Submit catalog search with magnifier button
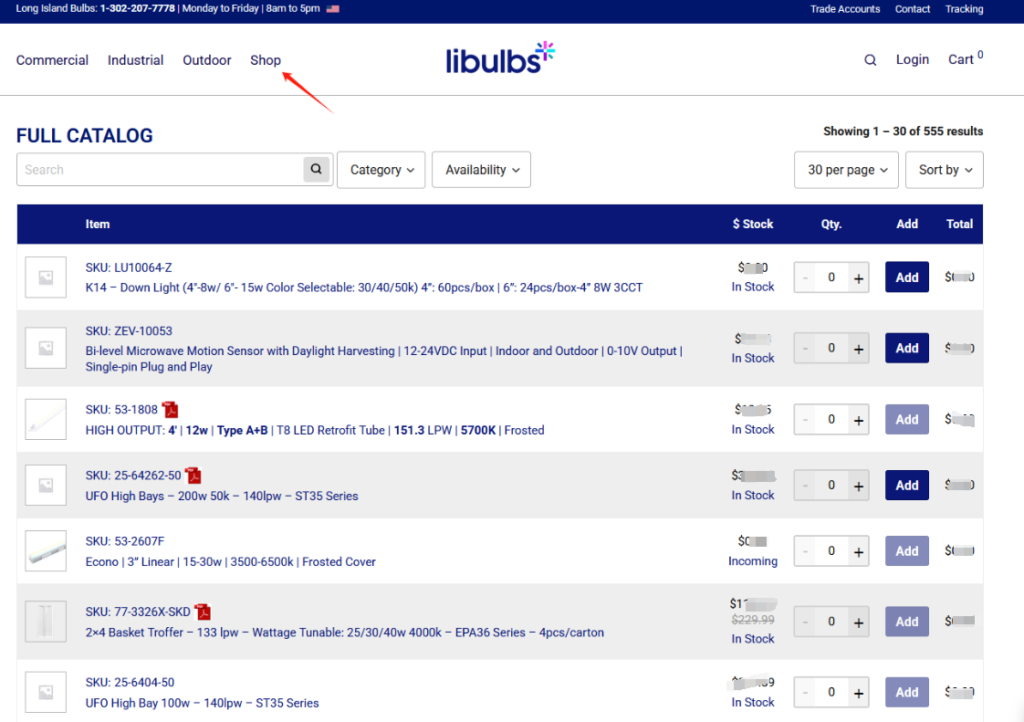The width and height of the screenshot is (1024, 722). tap(316, 169)
